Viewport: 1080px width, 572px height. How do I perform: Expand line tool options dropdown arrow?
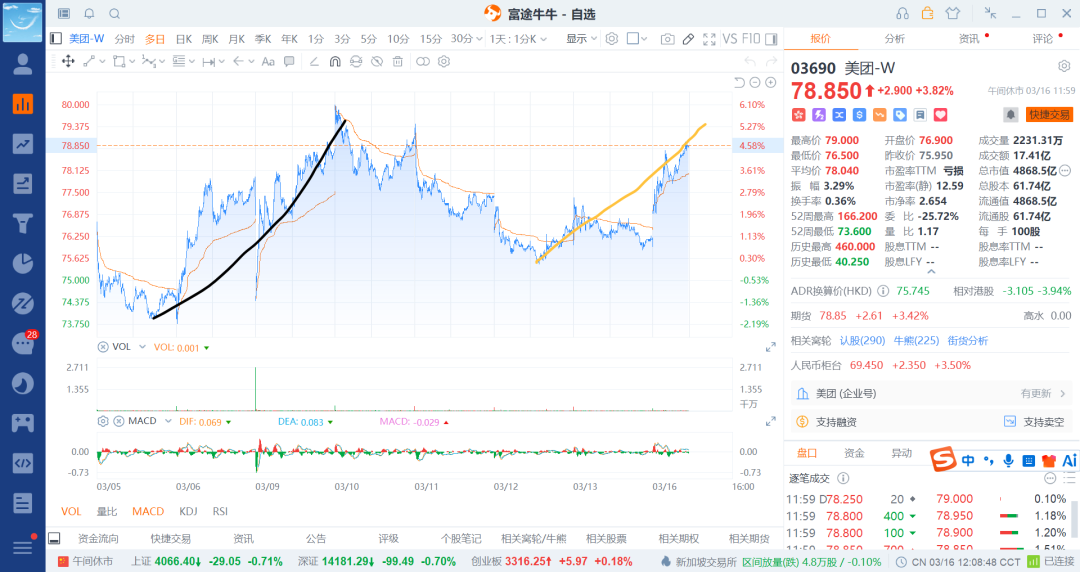coord(102,61)
